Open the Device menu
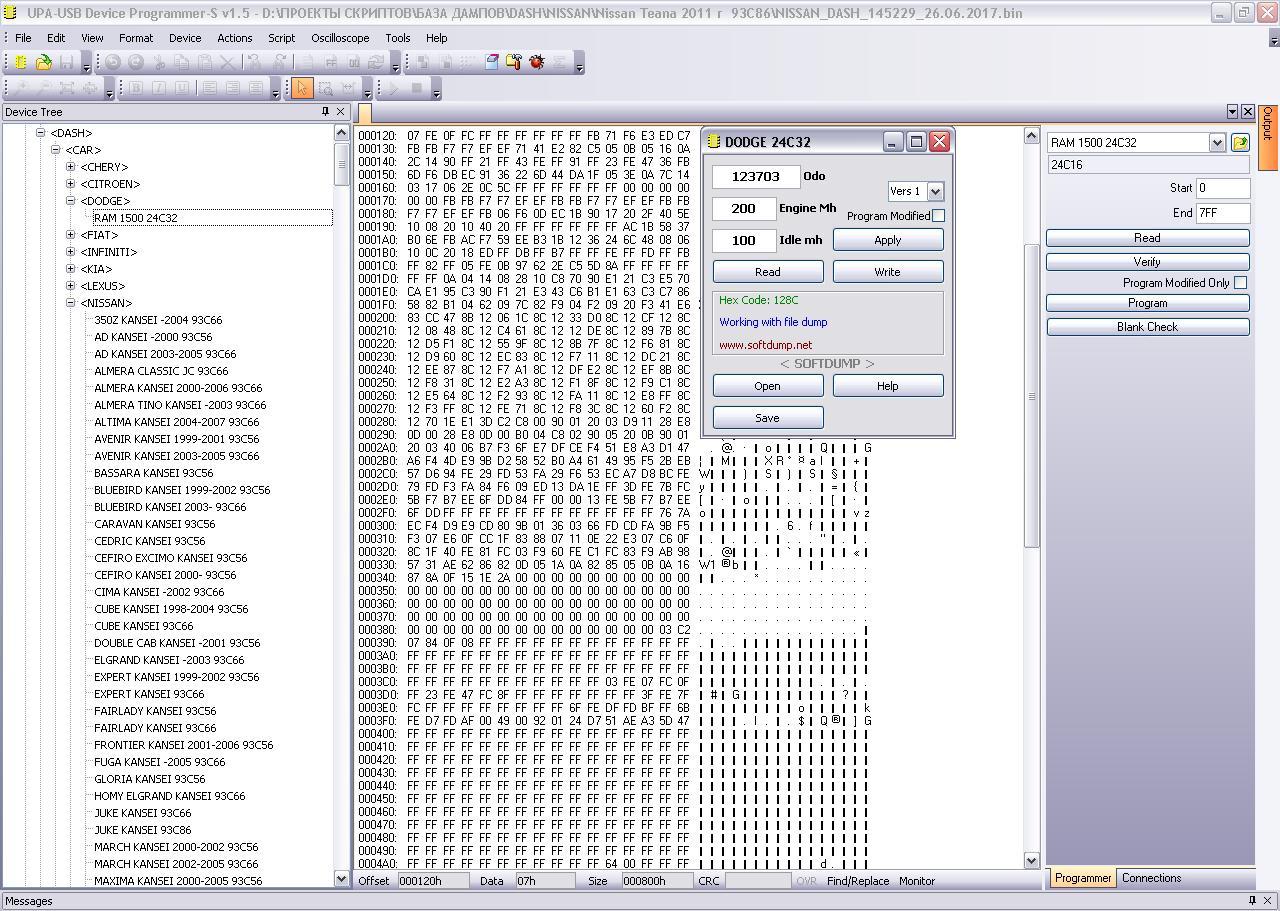The width and height of the screenshot is (1280, 911). tap(185, 38)
